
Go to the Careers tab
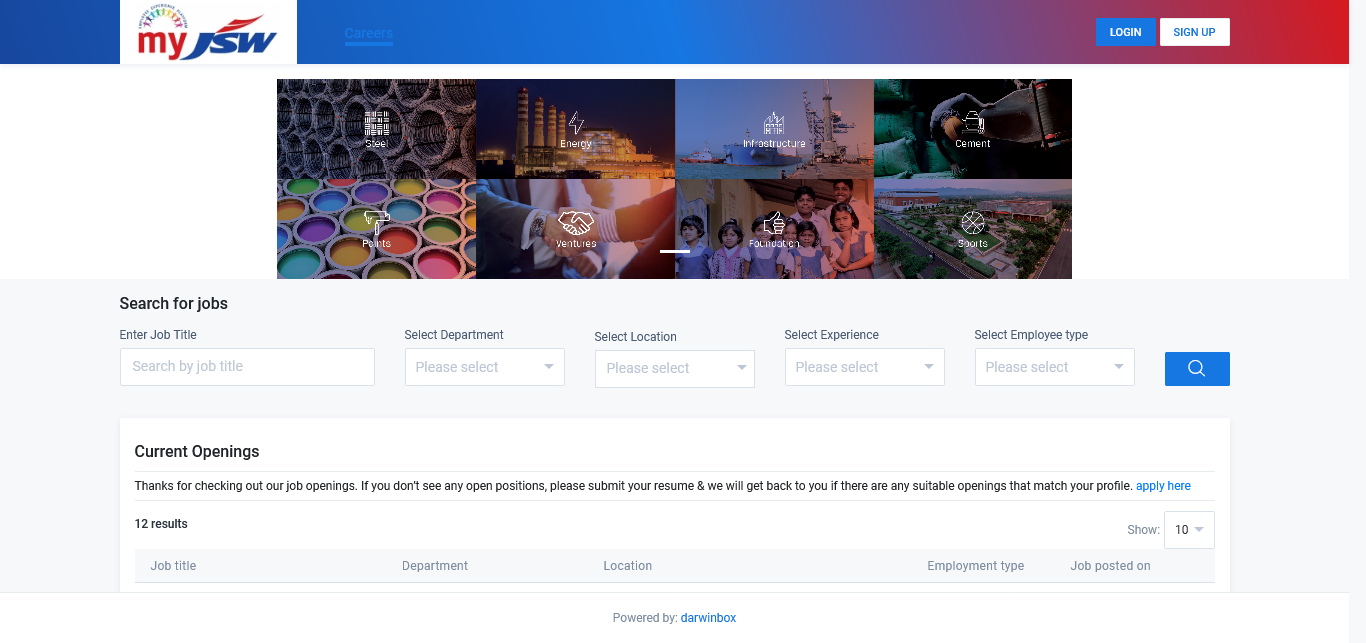(369, 33)
